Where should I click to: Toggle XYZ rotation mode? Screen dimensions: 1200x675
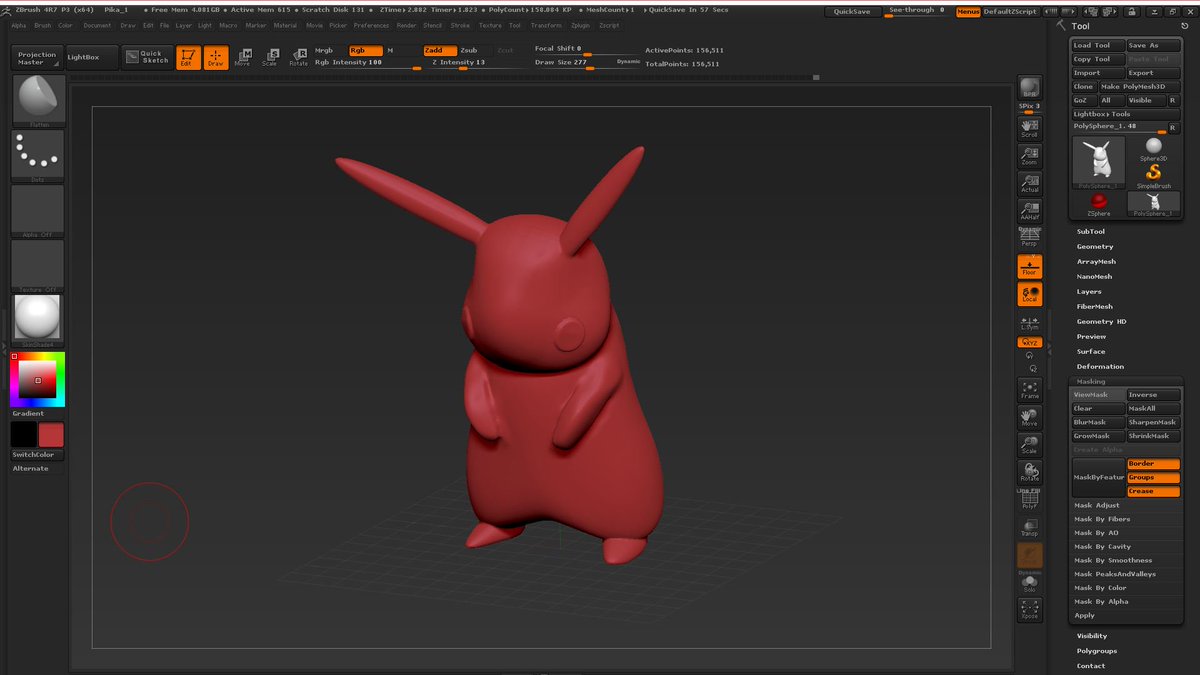1029,343
